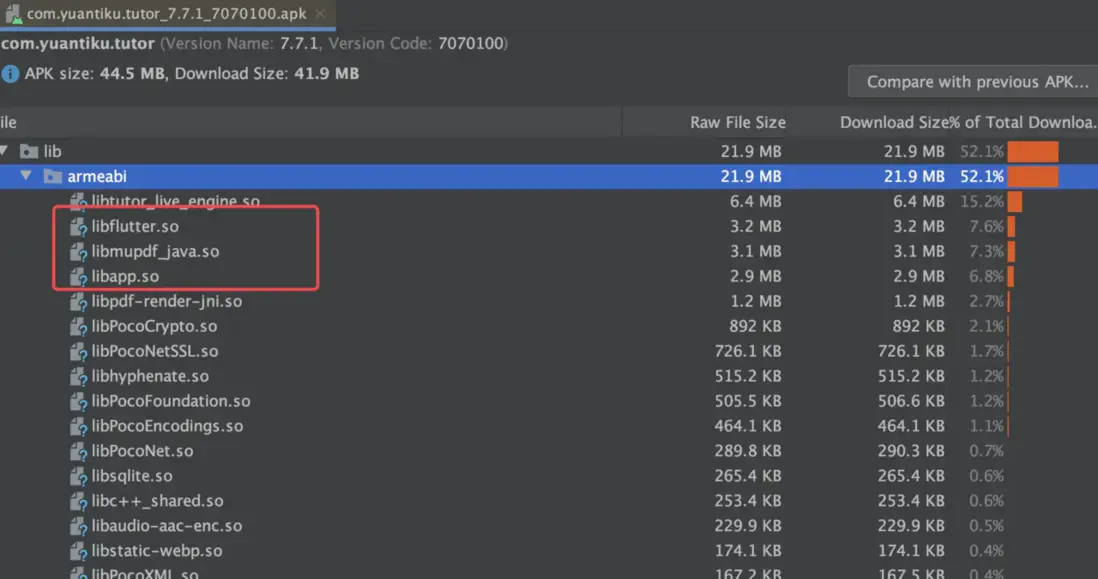
Task: Click the 7.6% value for libflutter.so
Action: (987, 227)
